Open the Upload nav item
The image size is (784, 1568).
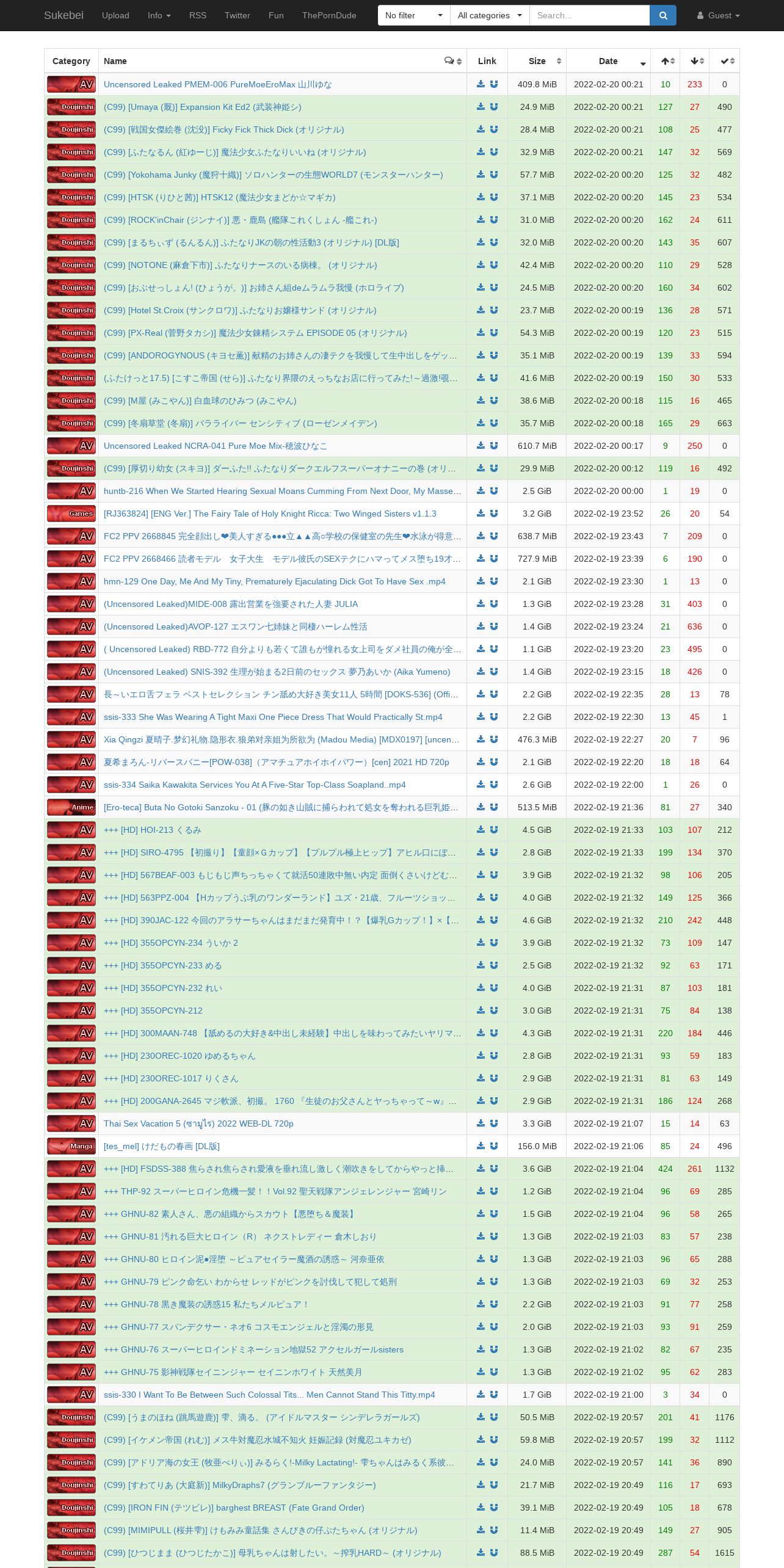tap(115, 15)
